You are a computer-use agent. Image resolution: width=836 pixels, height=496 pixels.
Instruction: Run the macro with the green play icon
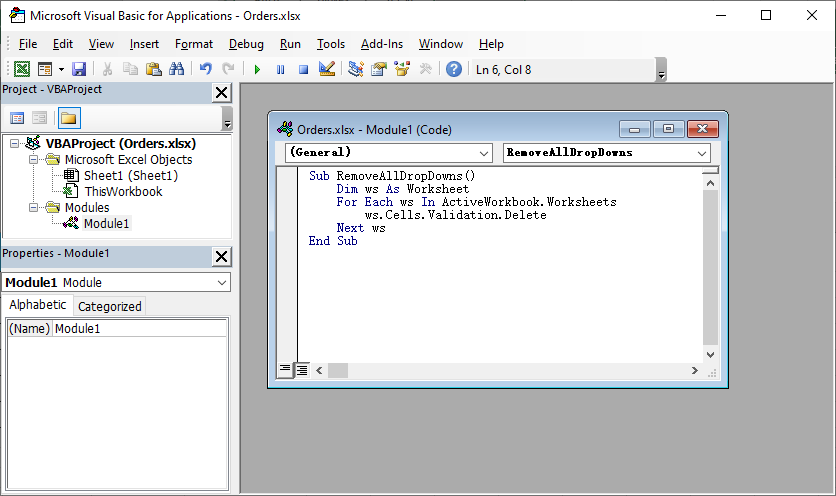[x=257, y=69]
